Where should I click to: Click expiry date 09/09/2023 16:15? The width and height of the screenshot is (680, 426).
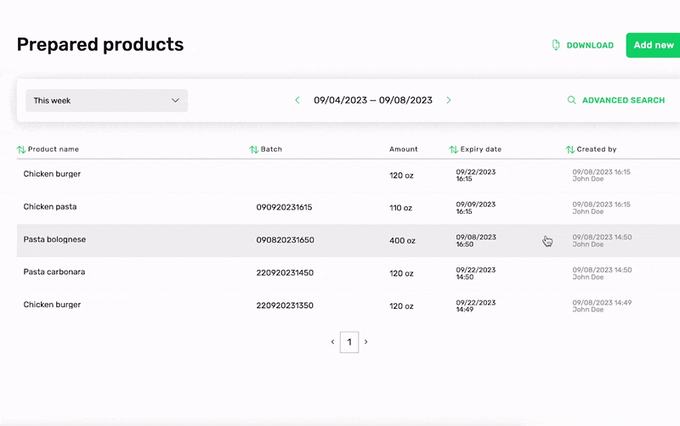(x=476, y=208)
